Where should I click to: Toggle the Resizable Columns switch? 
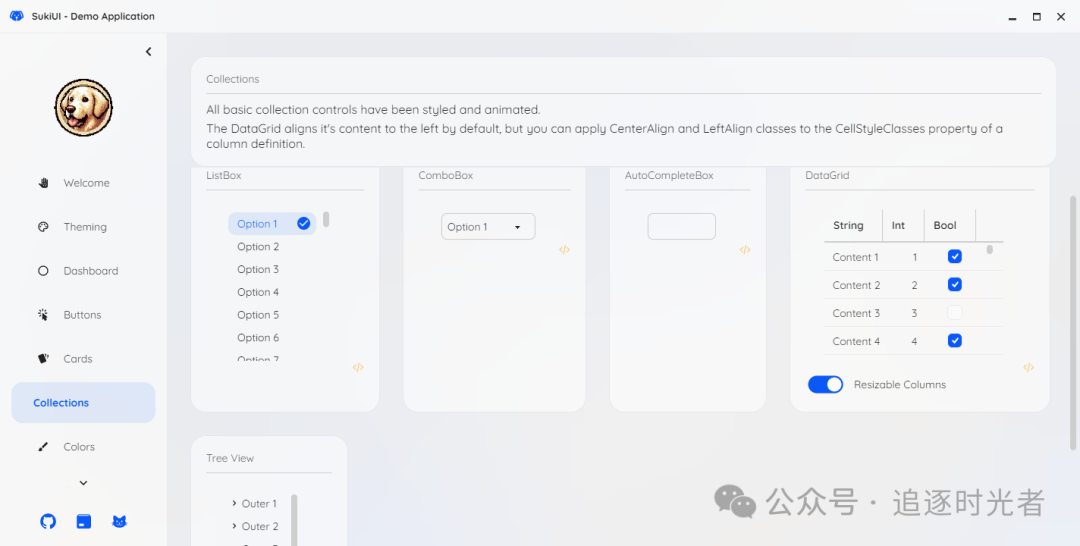pos(825,385)
